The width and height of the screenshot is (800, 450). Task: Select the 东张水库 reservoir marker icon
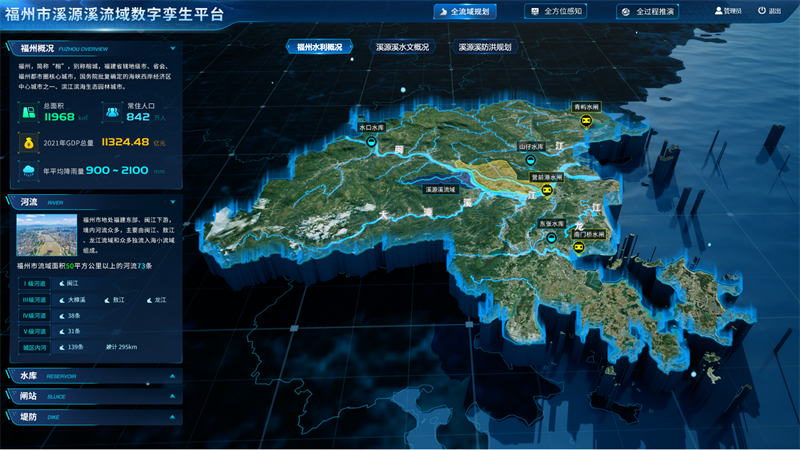pos(551,238)
